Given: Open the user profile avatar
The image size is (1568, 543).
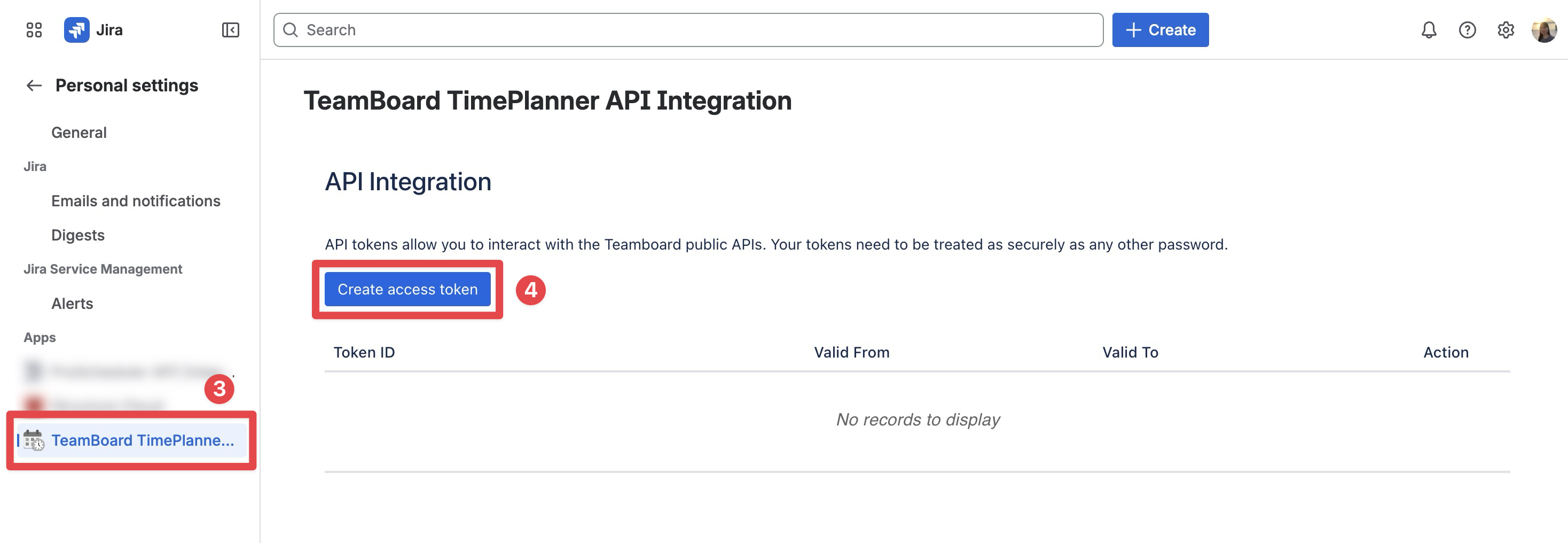Looking at the screenshot, I should tap(1543, 30).
